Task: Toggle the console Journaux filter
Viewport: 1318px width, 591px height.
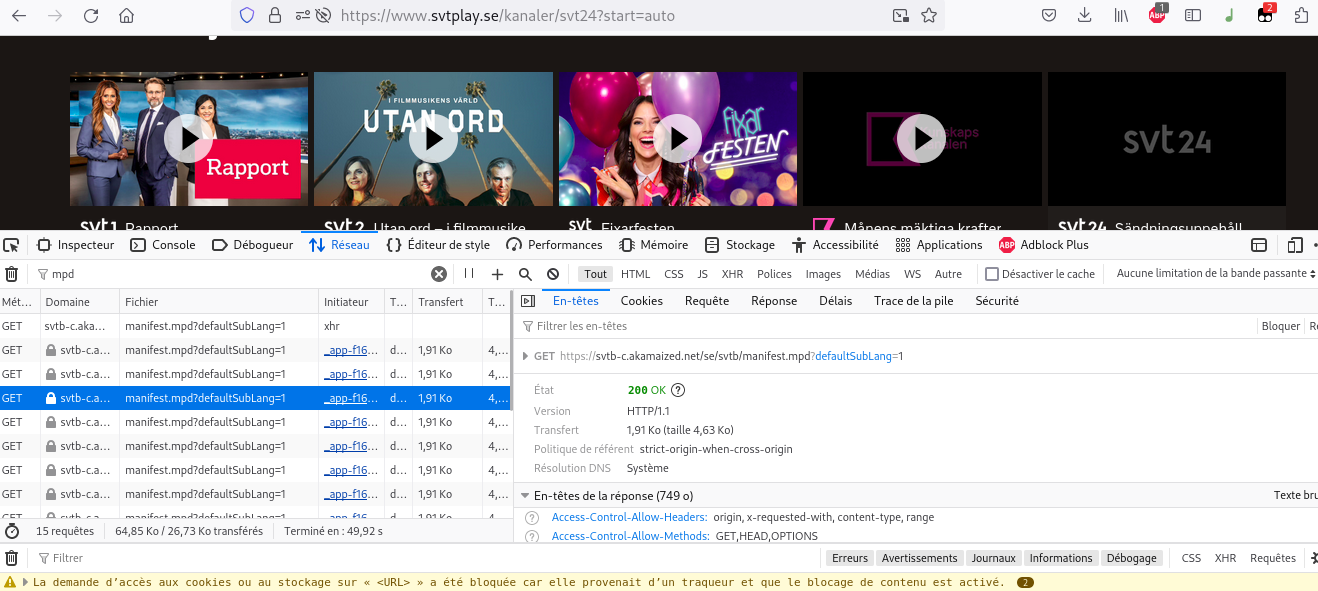Action: [x=993, y=558]
